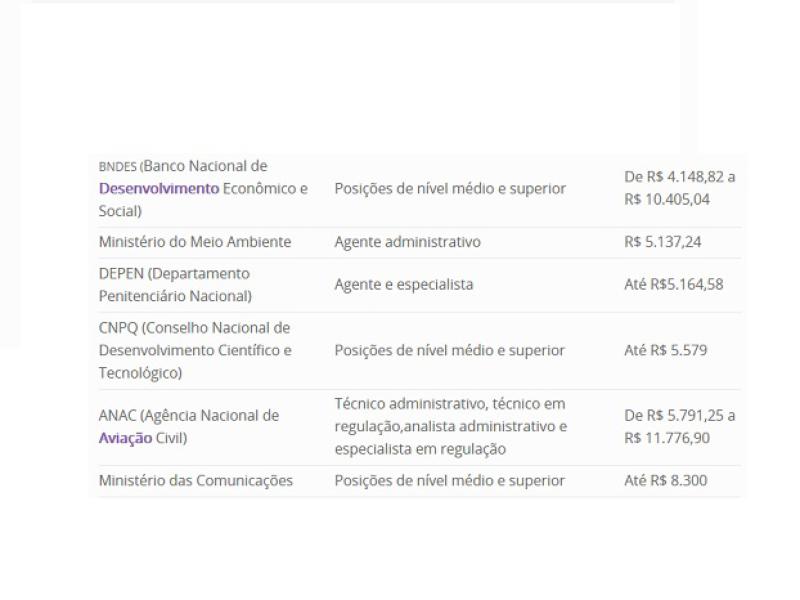800x600 pixels.
Task: Select the Ministério do Meio Ambiente cell
Action: click(195, 242)
